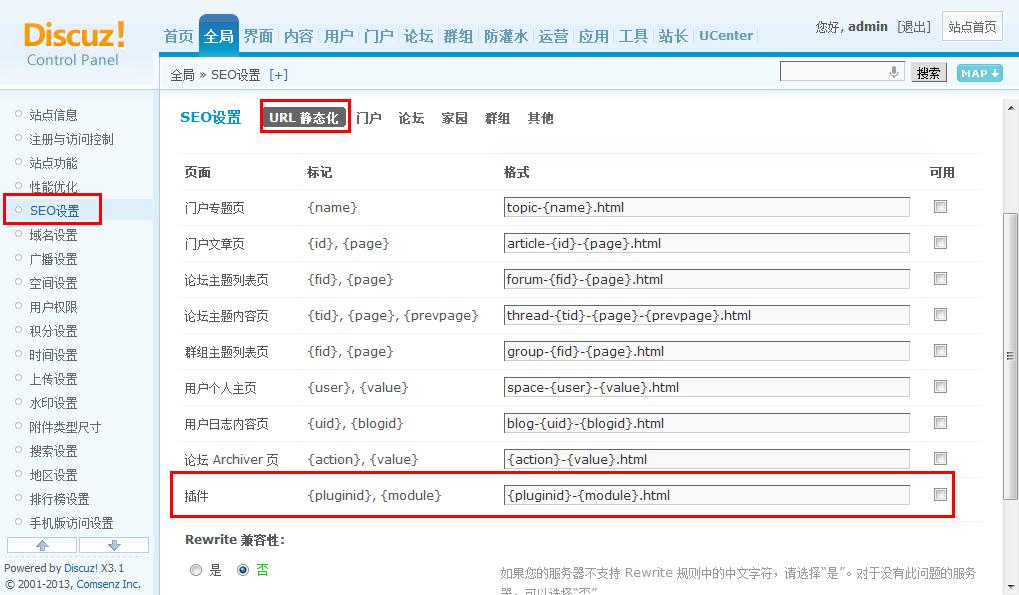
Task: Enable 可用 for 用户日志内容页
Action: click(x=939, y=422)
